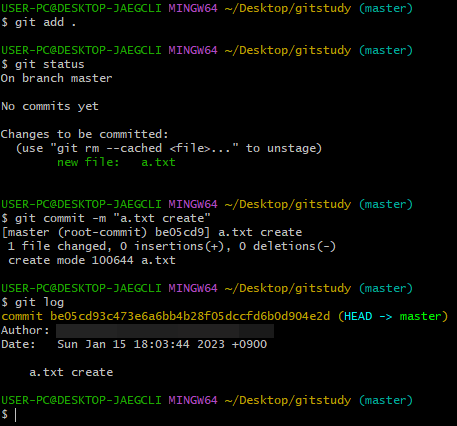Screen dimensions: 457x426
Task: Select the "+0900" timezone offset
Action: tap(249, 344)
